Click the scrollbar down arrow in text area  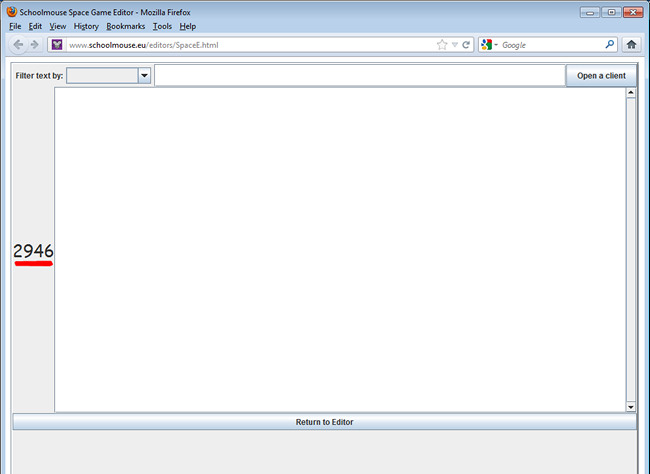pyautogui.click(x=630, y=407)
